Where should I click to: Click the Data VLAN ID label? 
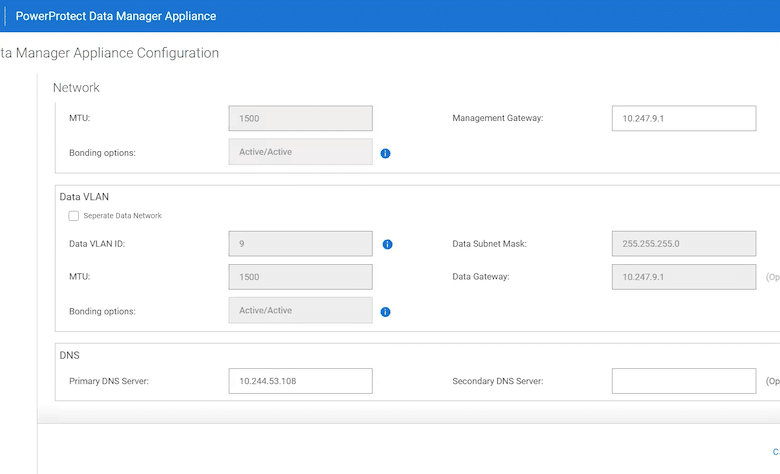[97, 244]
